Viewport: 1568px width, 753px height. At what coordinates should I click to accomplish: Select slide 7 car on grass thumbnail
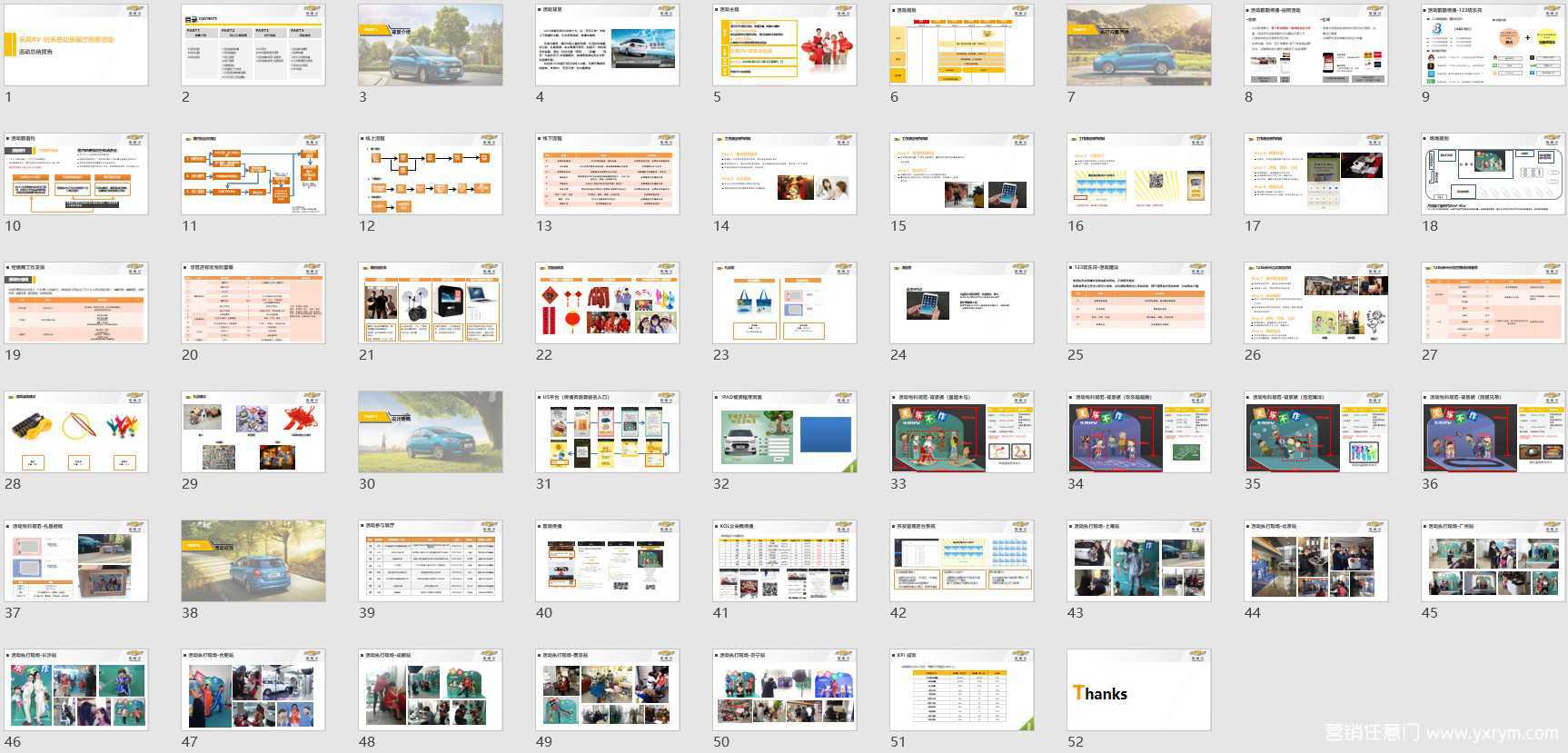1139,45
